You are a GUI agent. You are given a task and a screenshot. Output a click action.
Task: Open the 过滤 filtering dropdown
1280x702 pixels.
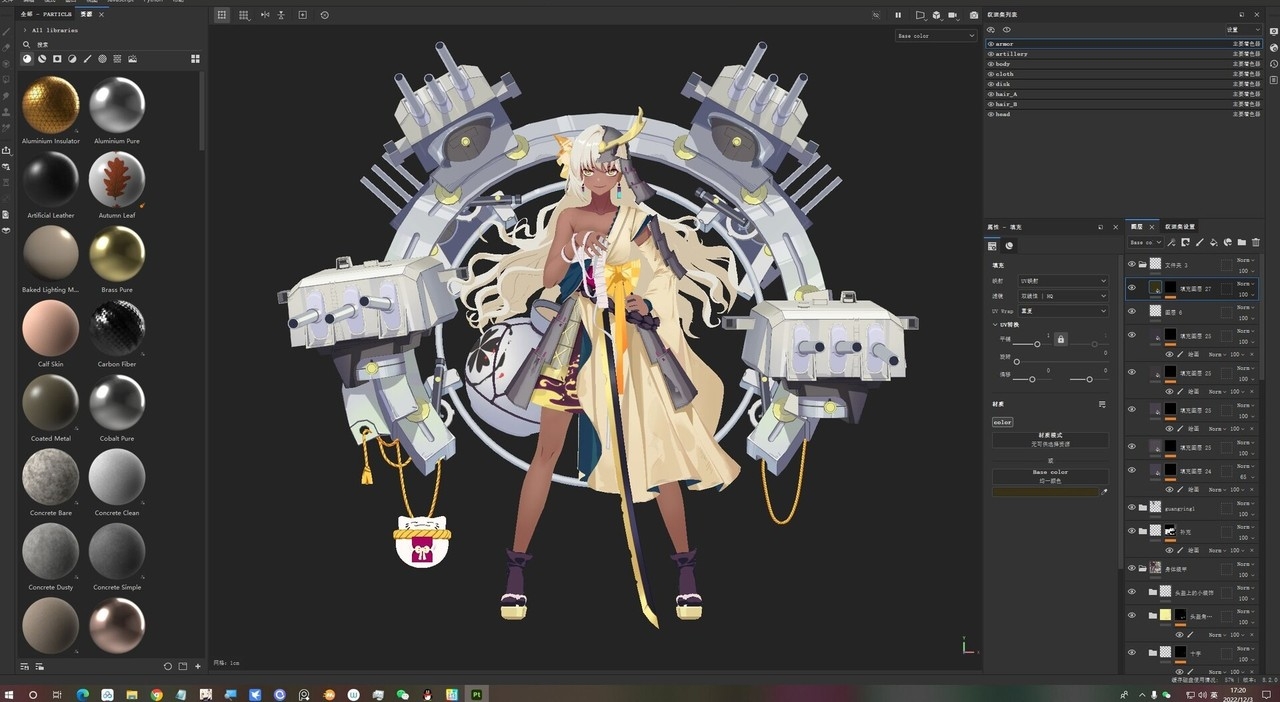point(1063,296)
